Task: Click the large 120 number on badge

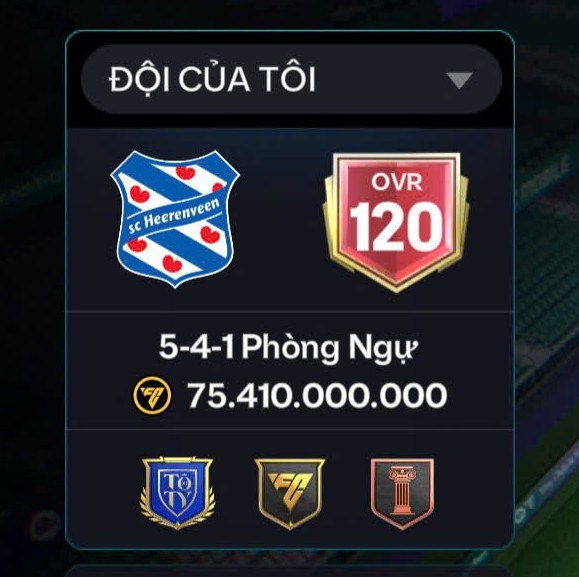Action: tap(396, 227)
